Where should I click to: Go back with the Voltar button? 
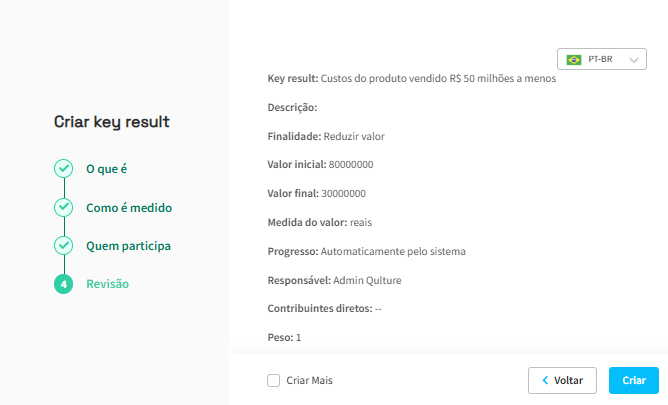point(562,380)
